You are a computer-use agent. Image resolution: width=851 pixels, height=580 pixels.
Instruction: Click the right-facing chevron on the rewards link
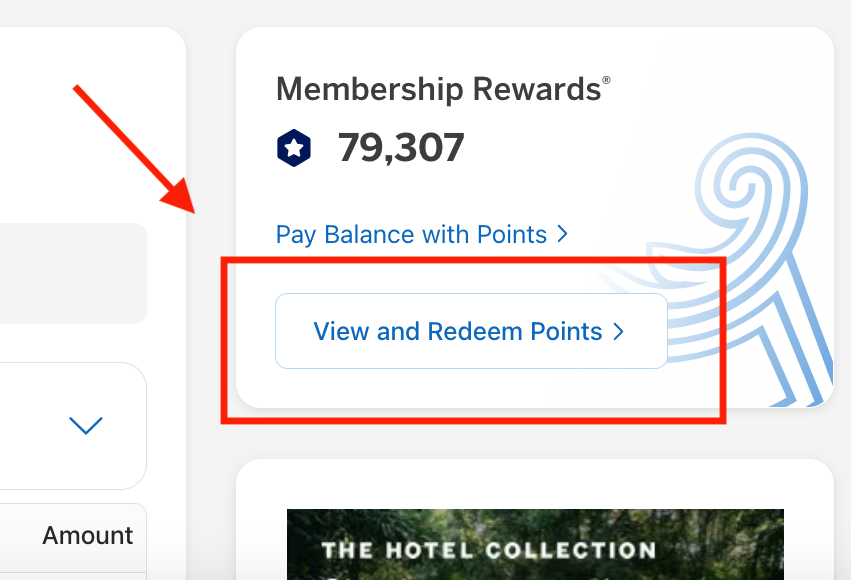coord(561,234)
